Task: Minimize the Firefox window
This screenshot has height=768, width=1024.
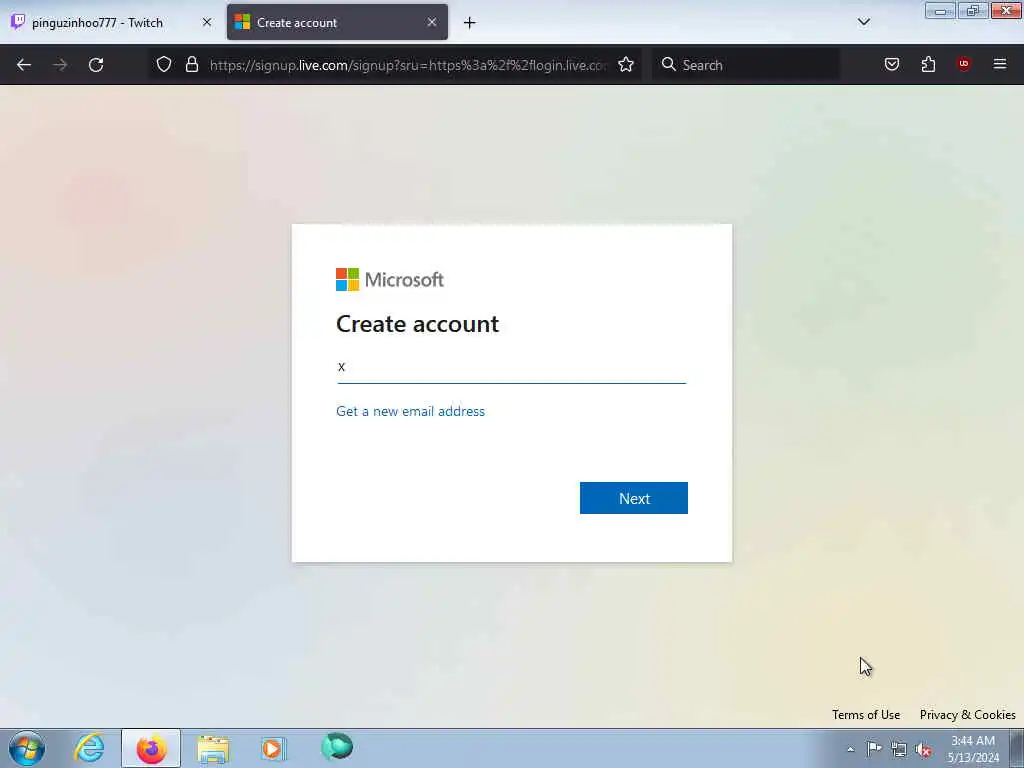Action: 940,10
